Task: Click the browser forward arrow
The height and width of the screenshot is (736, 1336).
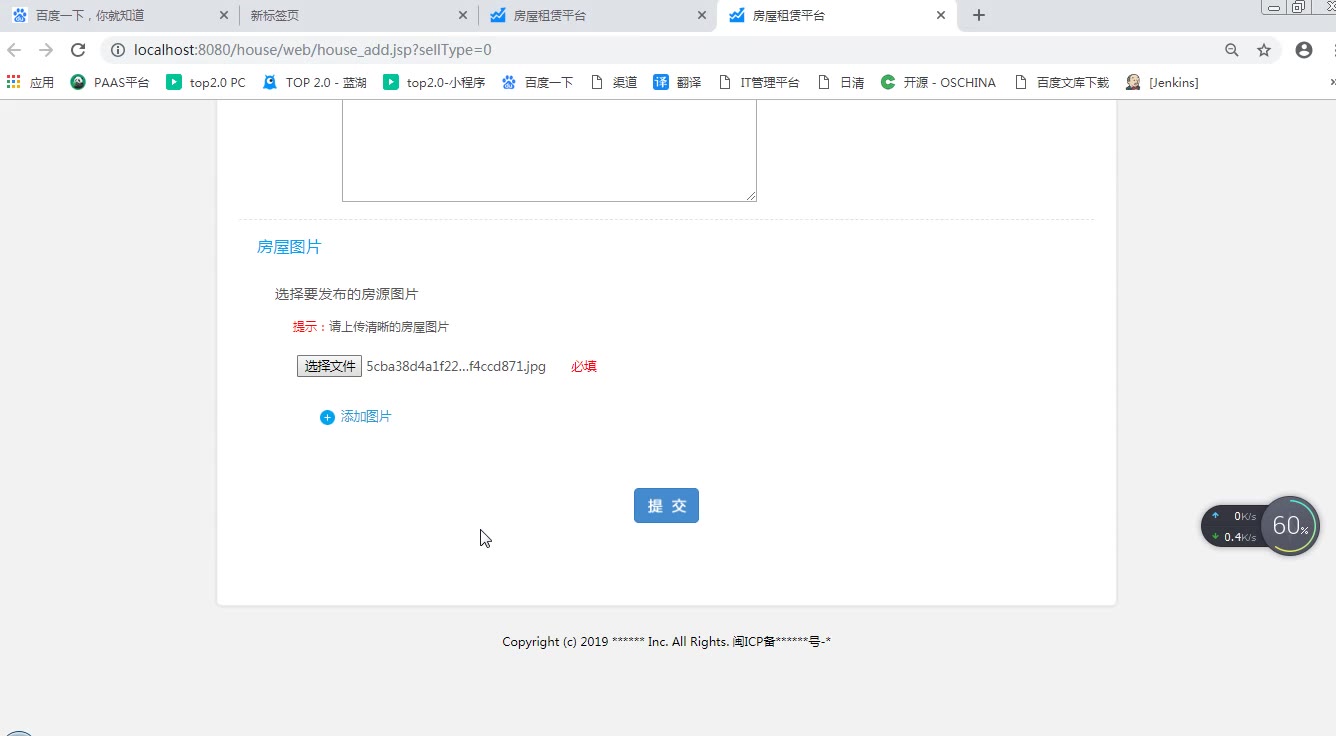Action: 46,50
